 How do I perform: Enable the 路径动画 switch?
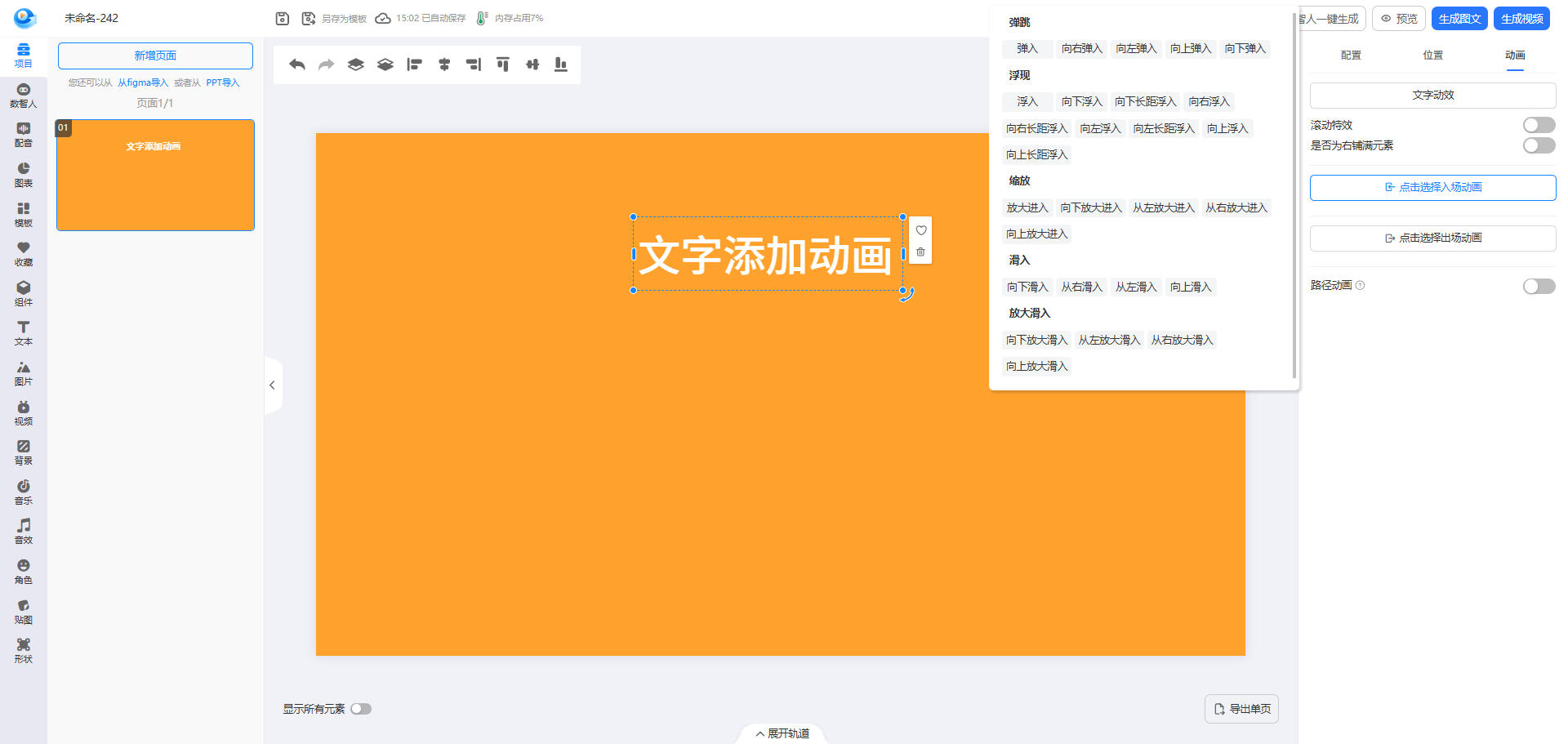click(1539, 286)
